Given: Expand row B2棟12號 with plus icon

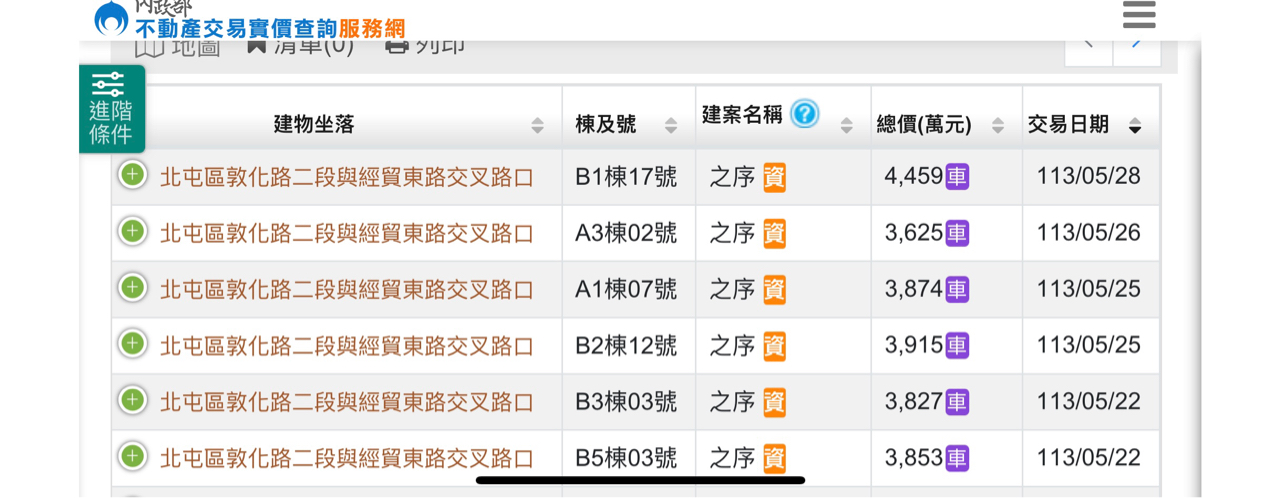Looking at the screenshot, I should [x=133, y=344].
